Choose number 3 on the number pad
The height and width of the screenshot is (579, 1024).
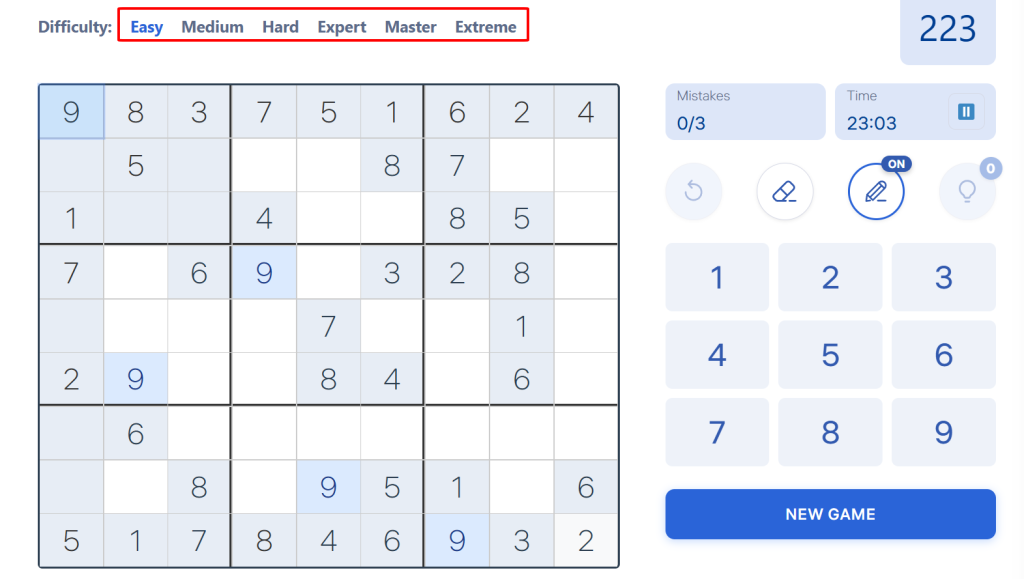pos(943,277)
